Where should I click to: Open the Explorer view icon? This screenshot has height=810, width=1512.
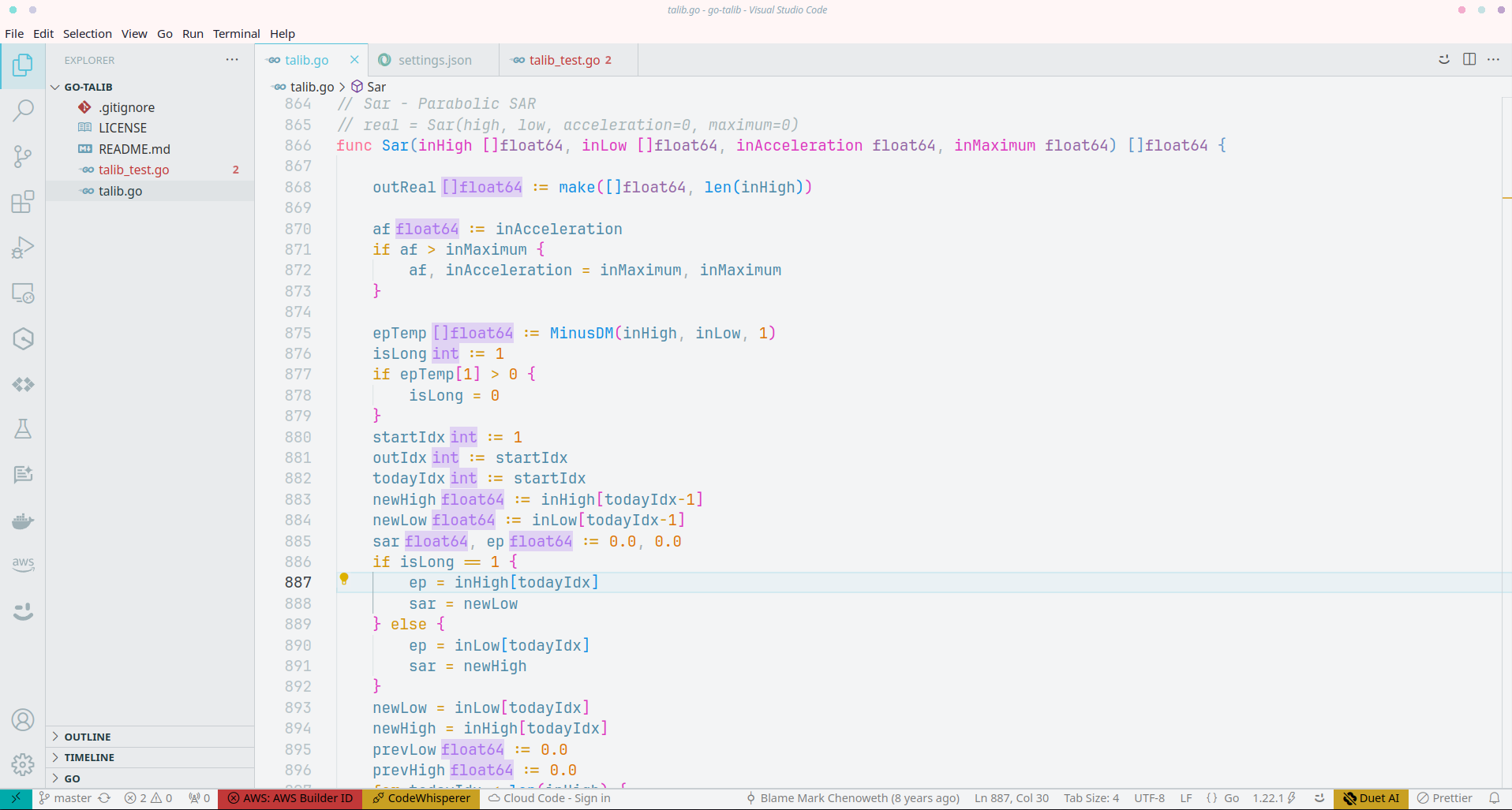23,65
